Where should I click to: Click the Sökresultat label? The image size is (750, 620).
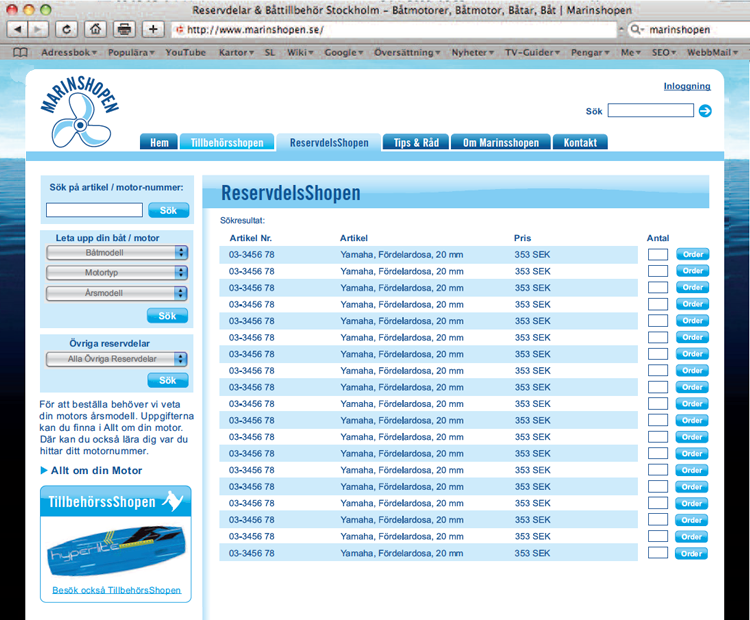point(242,221)
